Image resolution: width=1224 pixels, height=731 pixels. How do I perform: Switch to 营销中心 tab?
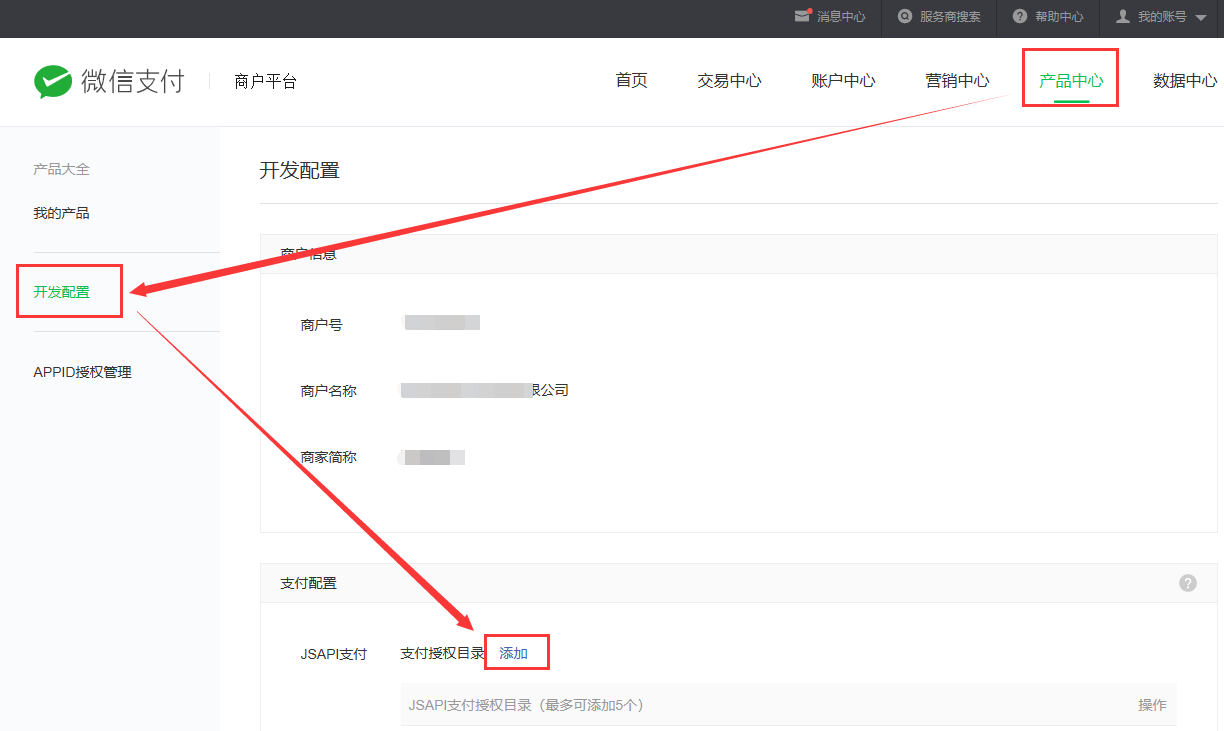pyautogui.click(x=957, y=81)
